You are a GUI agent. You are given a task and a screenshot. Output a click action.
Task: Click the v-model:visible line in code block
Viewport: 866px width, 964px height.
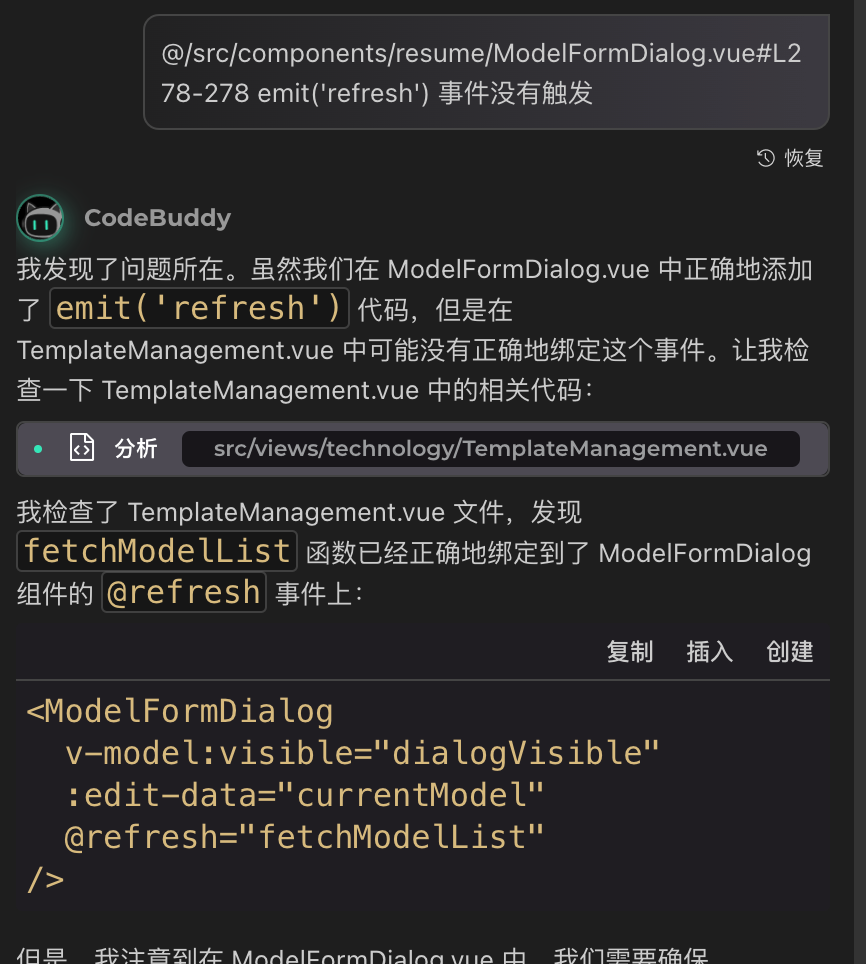tap(362, 753)
